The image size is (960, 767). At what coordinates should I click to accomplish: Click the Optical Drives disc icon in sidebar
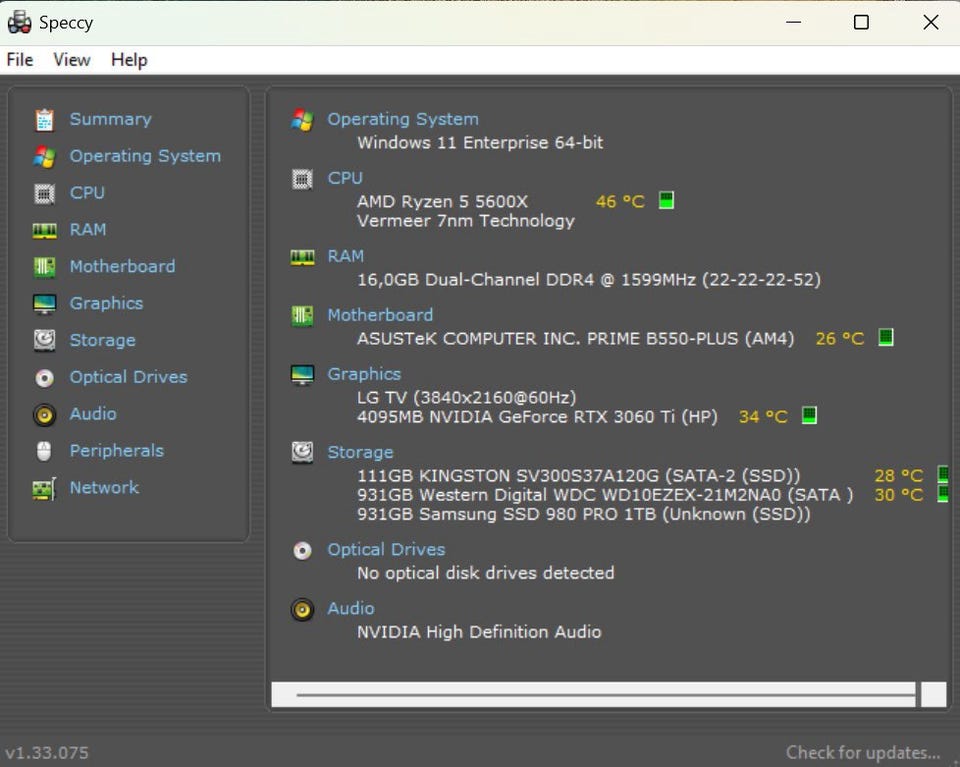44,378
